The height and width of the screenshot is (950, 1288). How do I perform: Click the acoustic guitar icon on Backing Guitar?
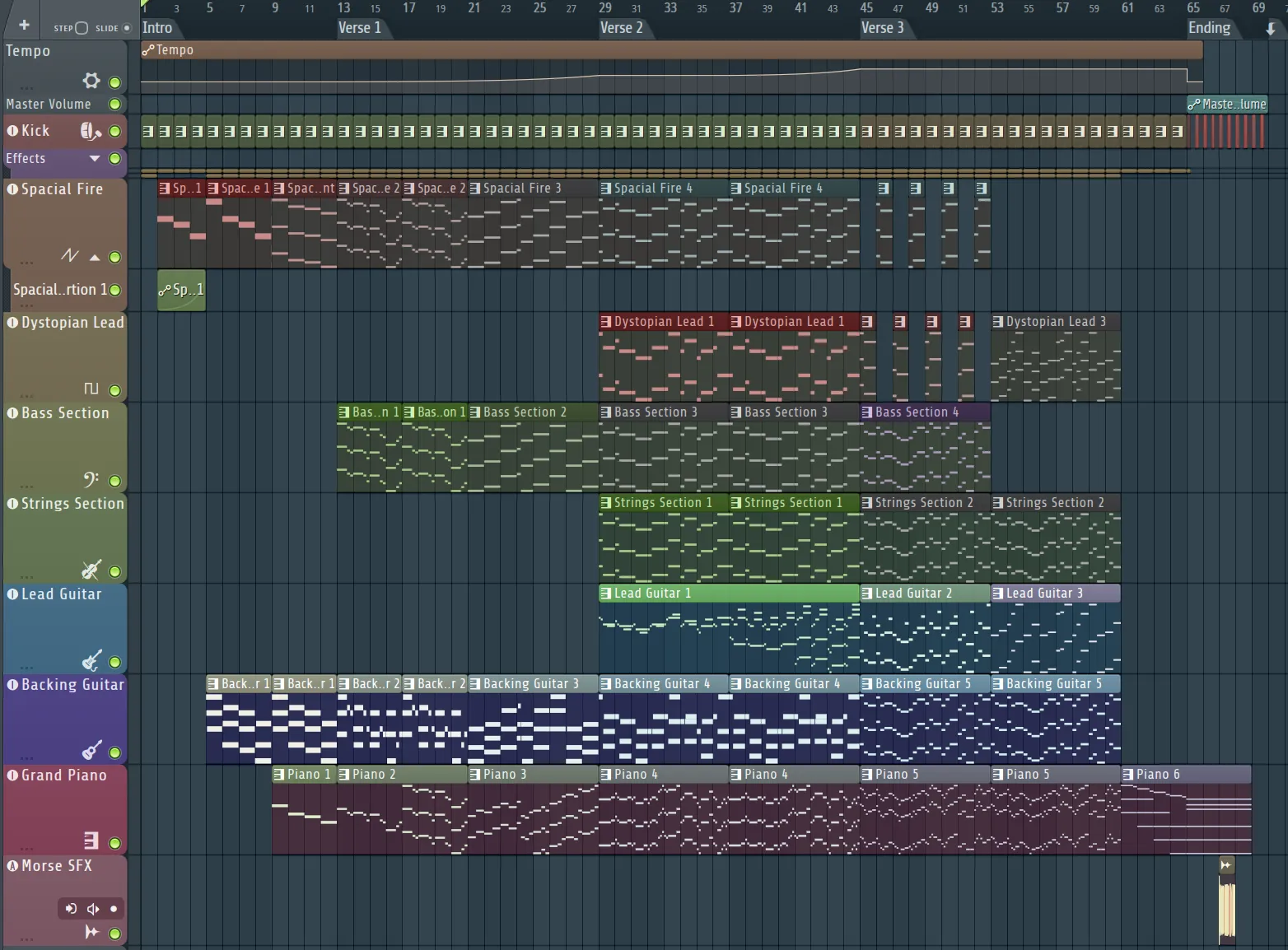tap(91, 751)
